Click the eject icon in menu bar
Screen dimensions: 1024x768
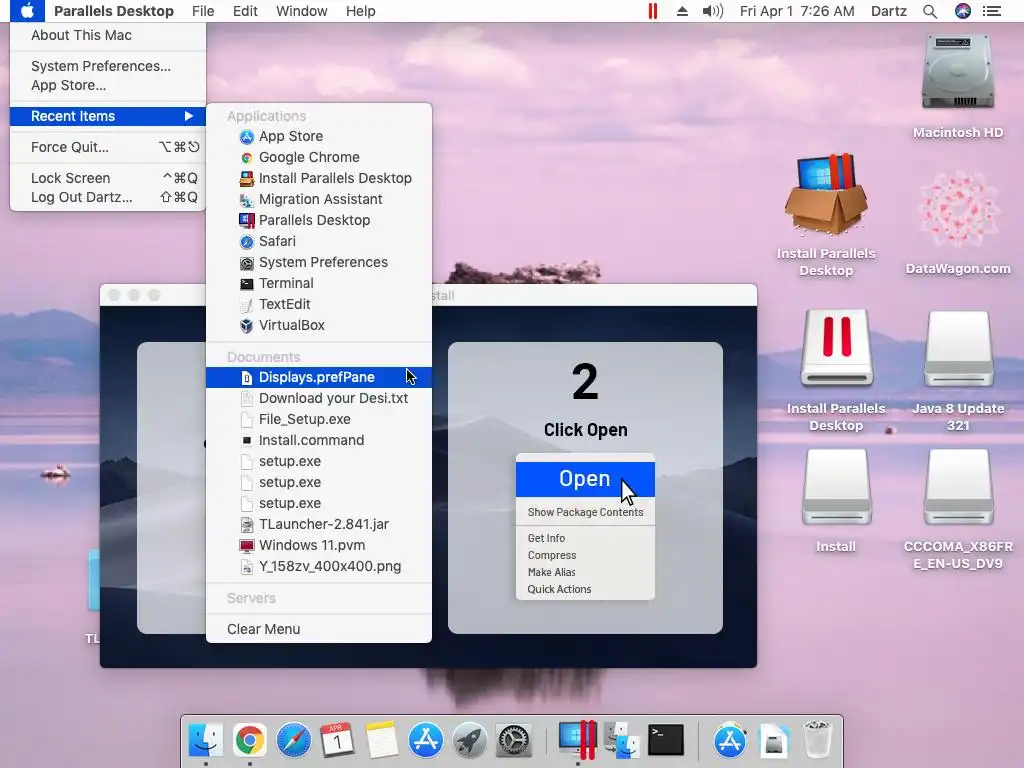pos(682,11)
